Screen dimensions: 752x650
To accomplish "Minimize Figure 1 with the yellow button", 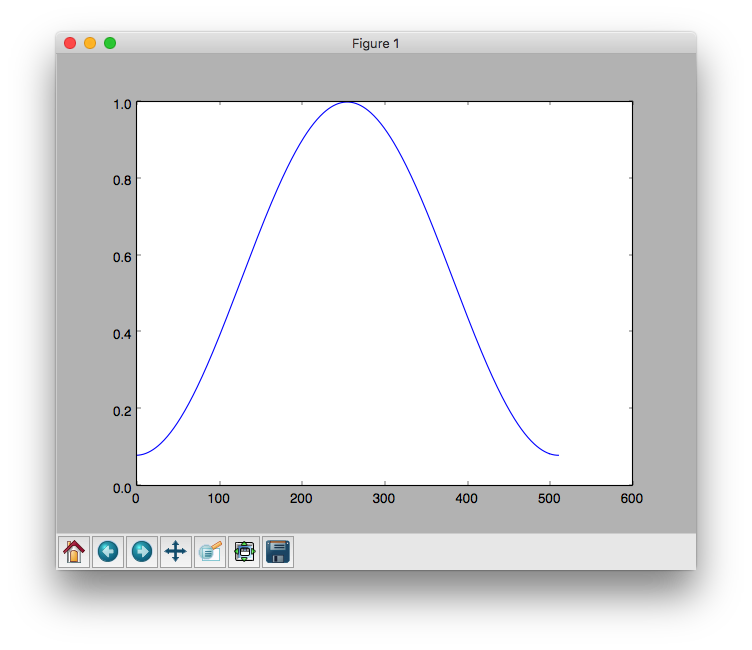I will coord(90,43).
